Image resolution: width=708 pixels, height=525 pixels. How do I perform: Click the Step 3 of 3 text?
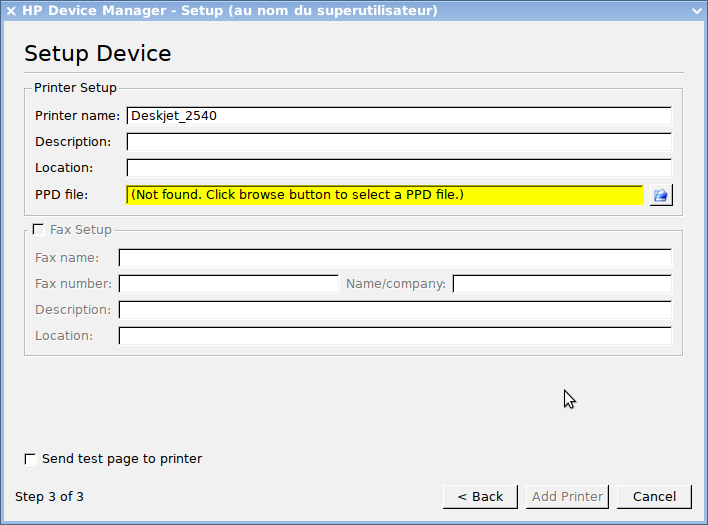point(49,497)
